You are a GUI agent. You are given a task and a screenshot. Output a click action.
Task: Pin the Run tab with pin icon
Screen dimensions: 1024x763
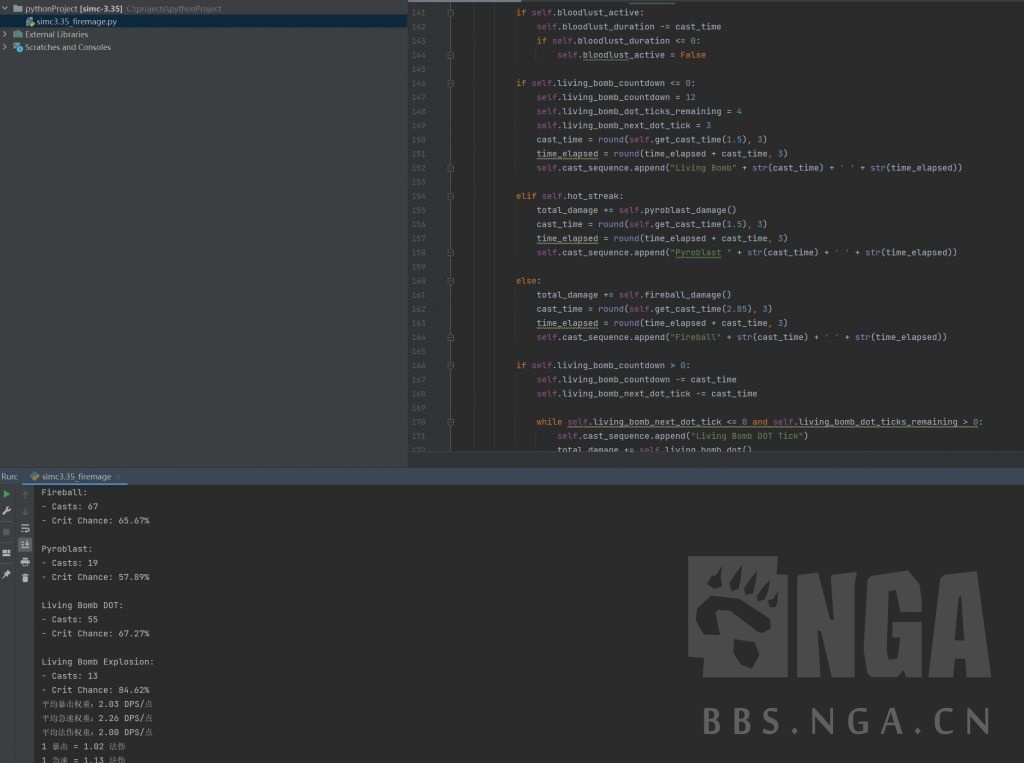[7, 574]
